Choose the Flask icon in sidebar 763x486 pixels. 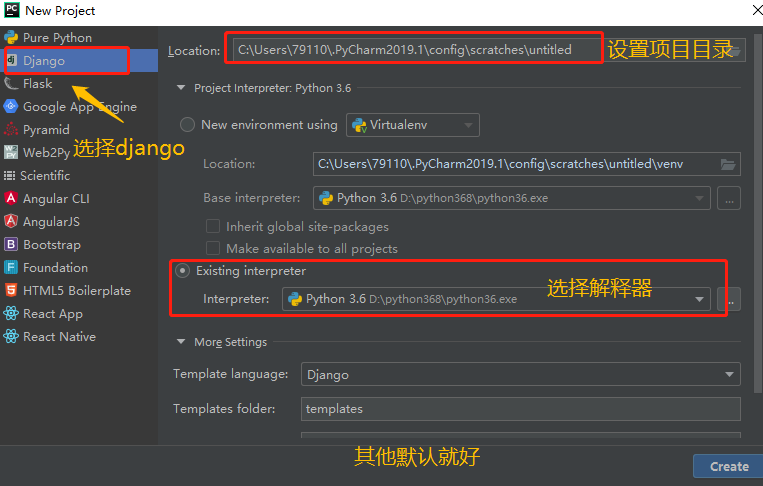(x=11, y=84)
